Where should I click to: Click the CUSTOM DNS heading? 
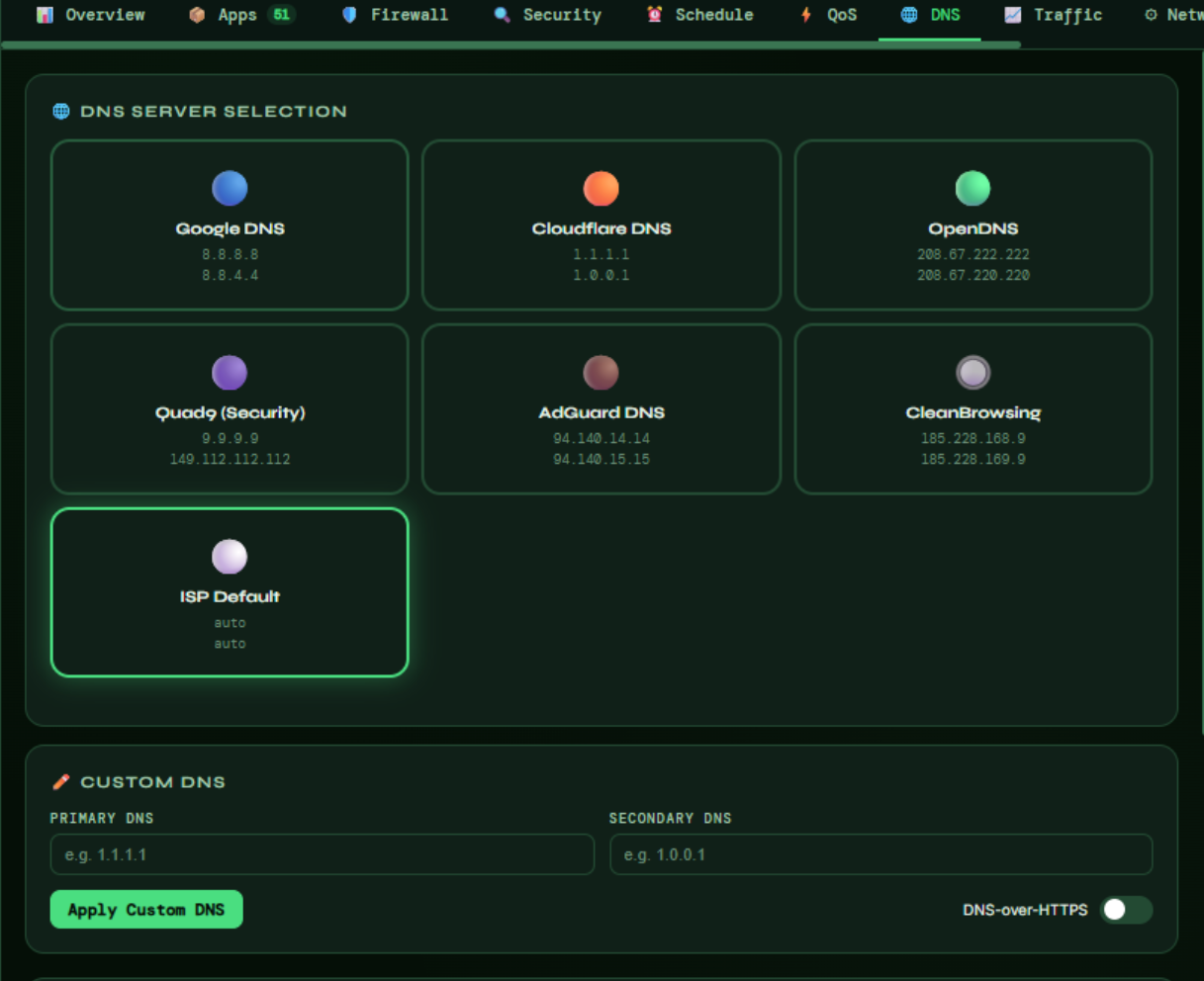pos(153,782)
